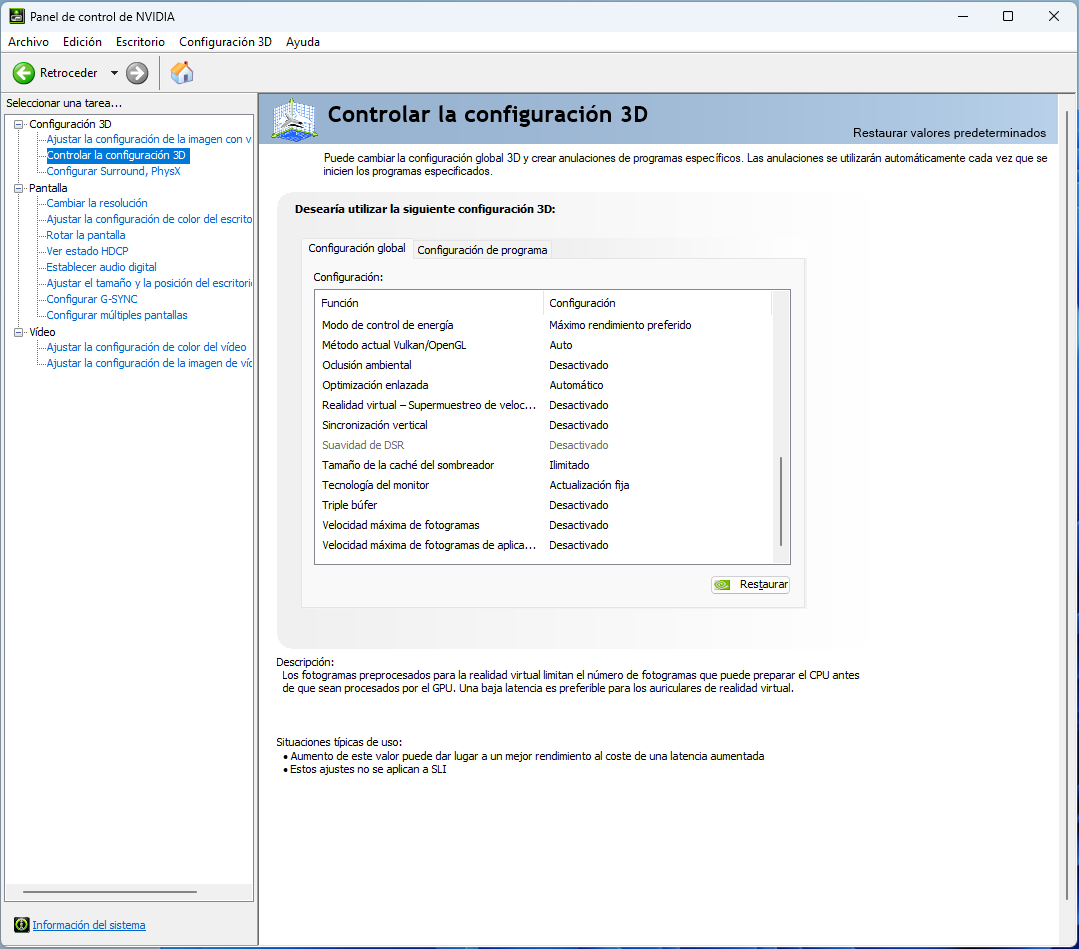Select the Oclusión ambiental setting
Image resolution: width=1079 pixels, height=949 pixels.
coord(544,365)
